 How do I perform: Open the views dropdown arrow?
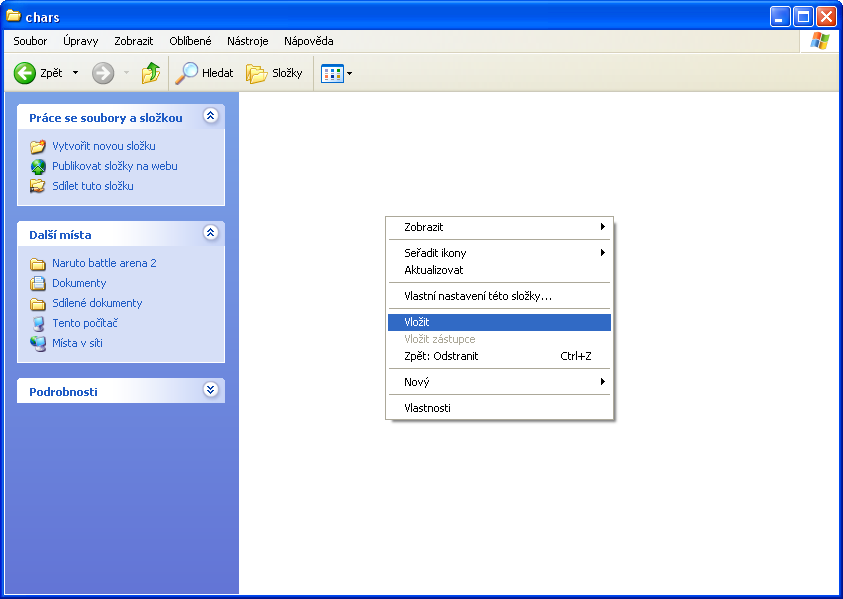pyautogui.click(x=349, y=73)
